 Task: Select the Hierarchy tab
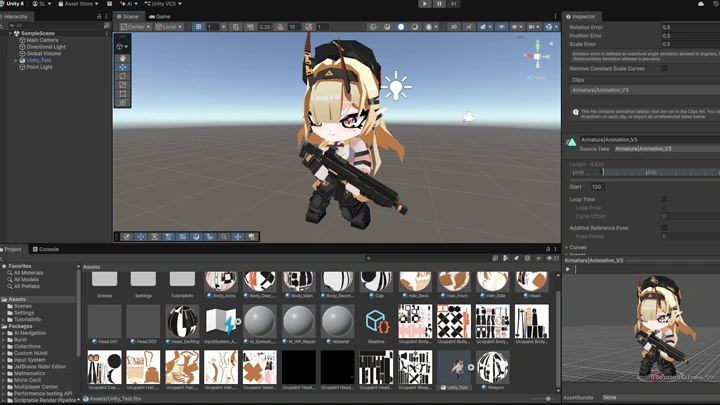[15, 16]
